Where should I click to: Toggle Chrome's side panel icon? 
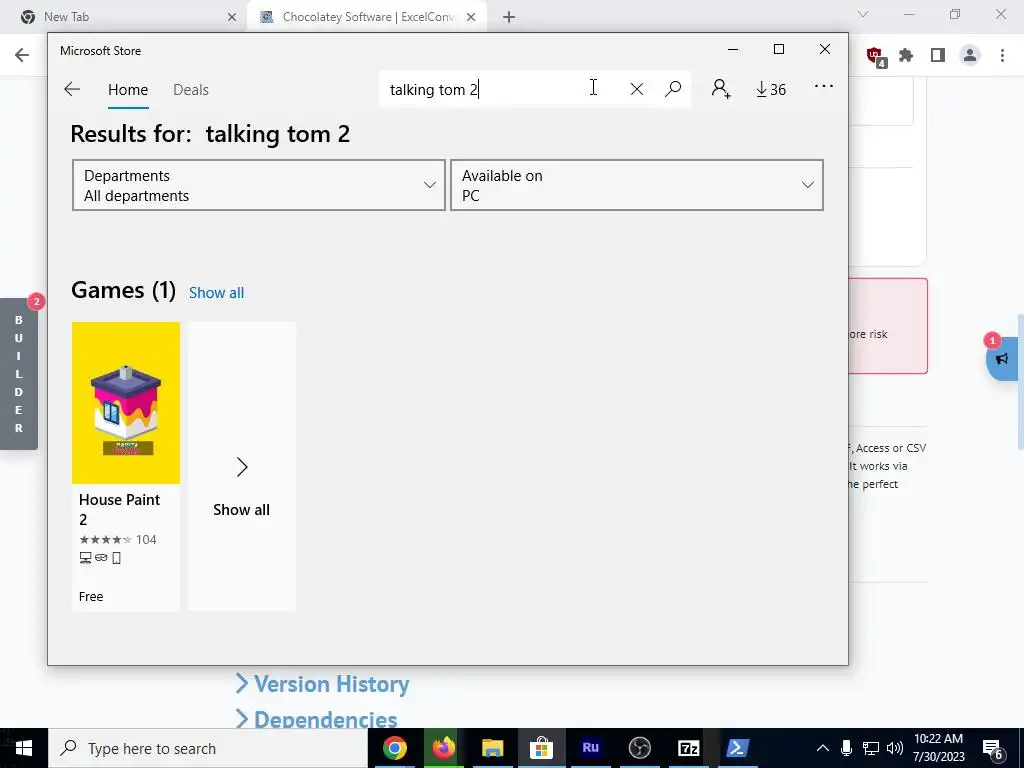pyautogui.click(x=938, y=55)
